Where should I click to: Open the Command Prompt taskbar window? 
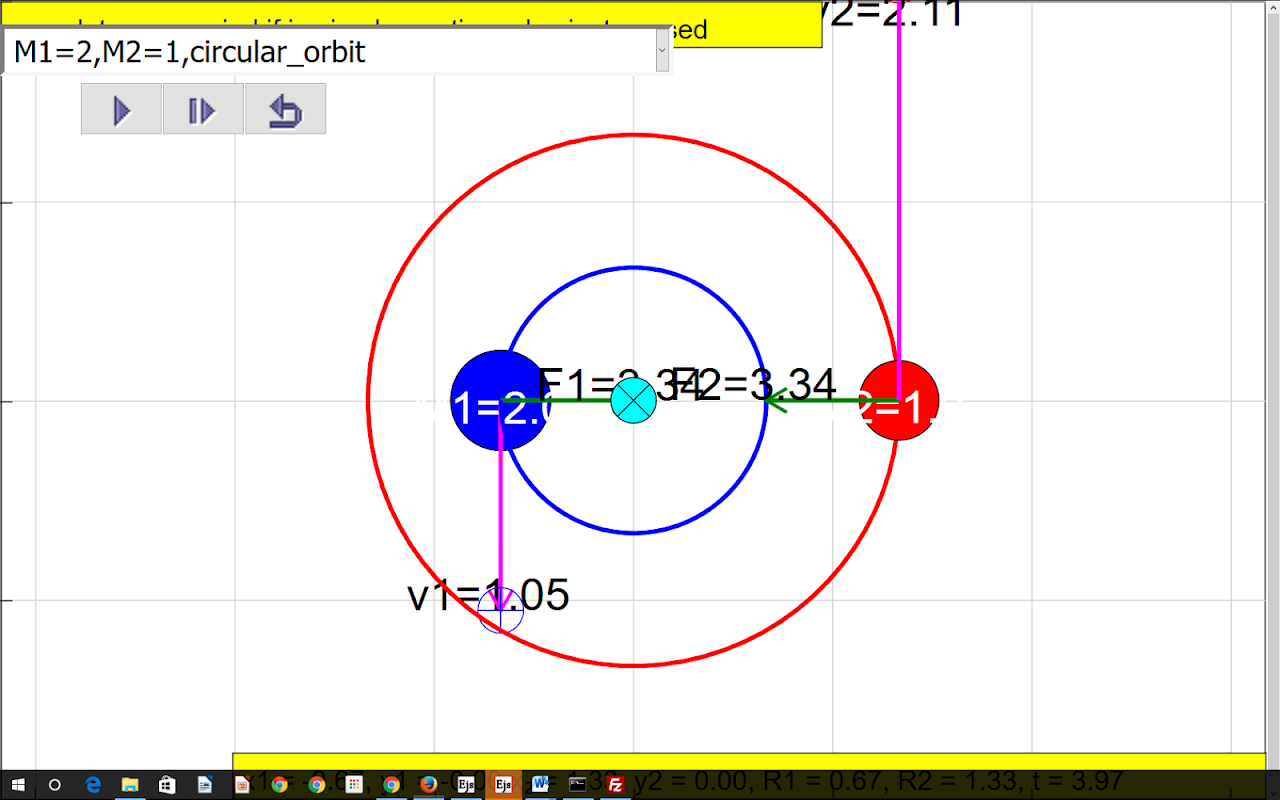point(578,785)
